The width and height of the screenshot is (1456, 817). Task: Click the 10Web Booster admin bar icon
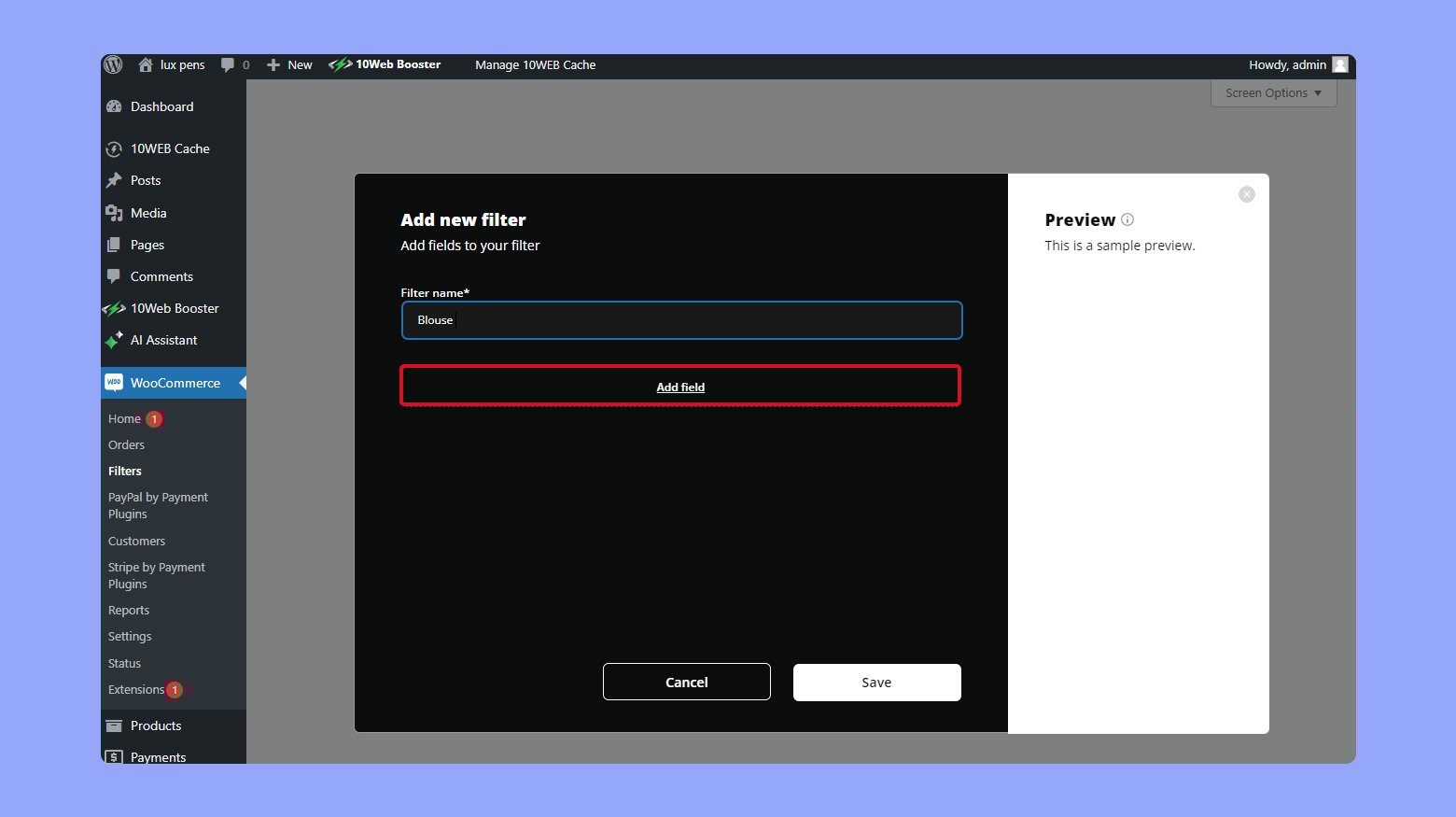pyautogui.click(x=340, y=65)
